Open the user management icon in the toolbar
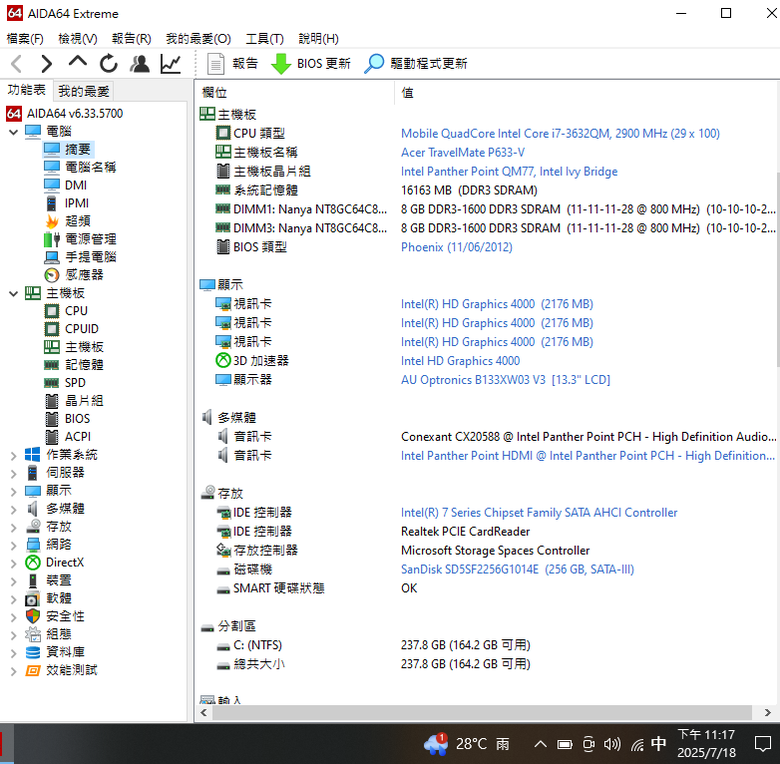The image size is (780, 764). 140,64
